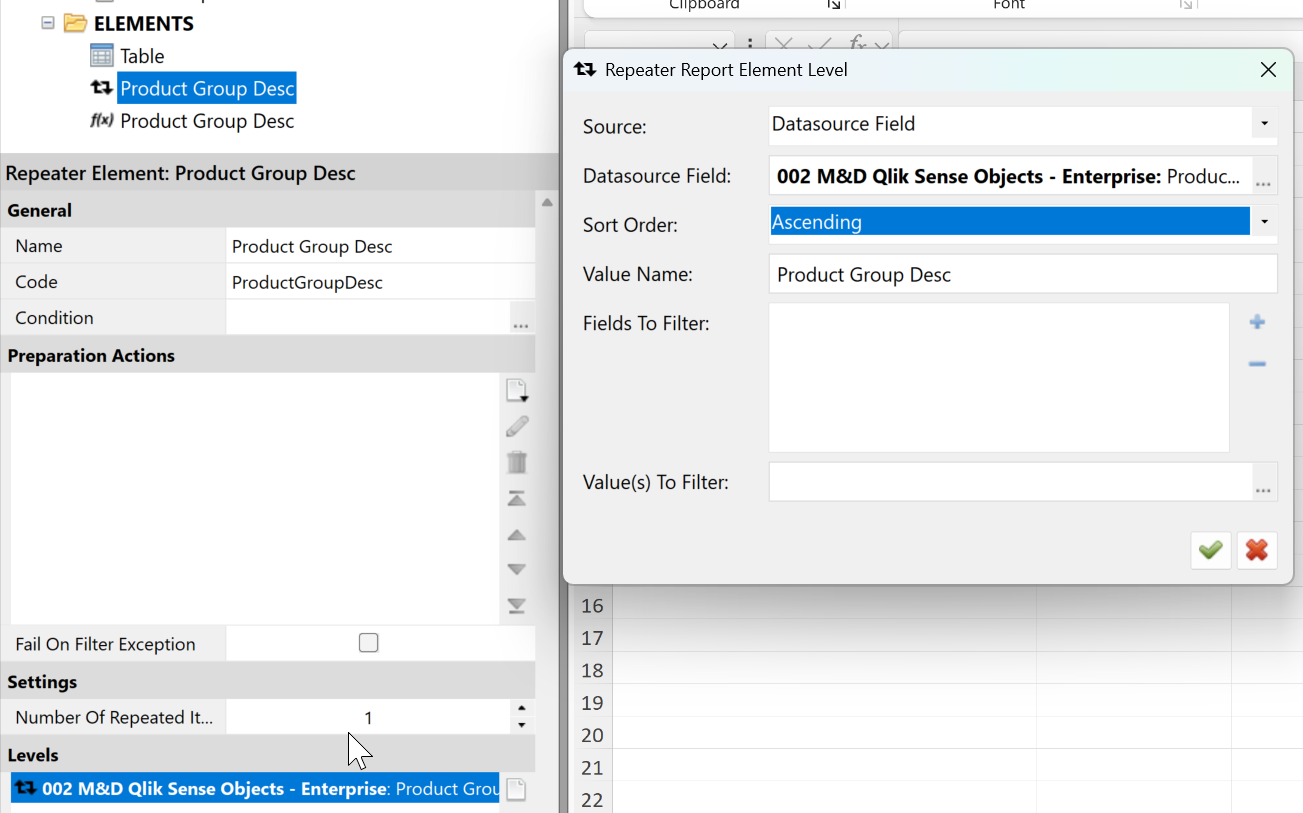Select the 002 M&D Qlik Sense Objects level
The image size is (1303, 813).
(x=255, y=789)
